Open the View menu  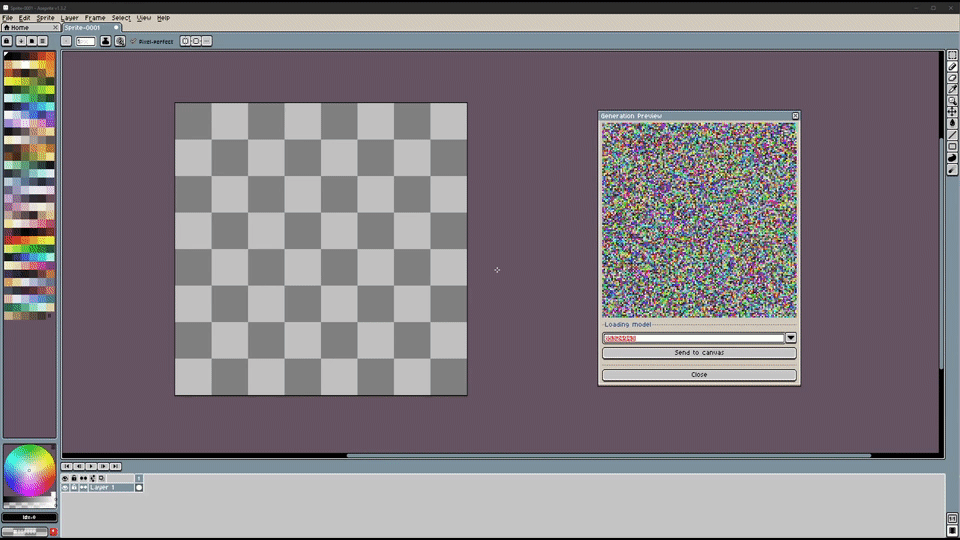pyautogui.click(x=144, y=18)
